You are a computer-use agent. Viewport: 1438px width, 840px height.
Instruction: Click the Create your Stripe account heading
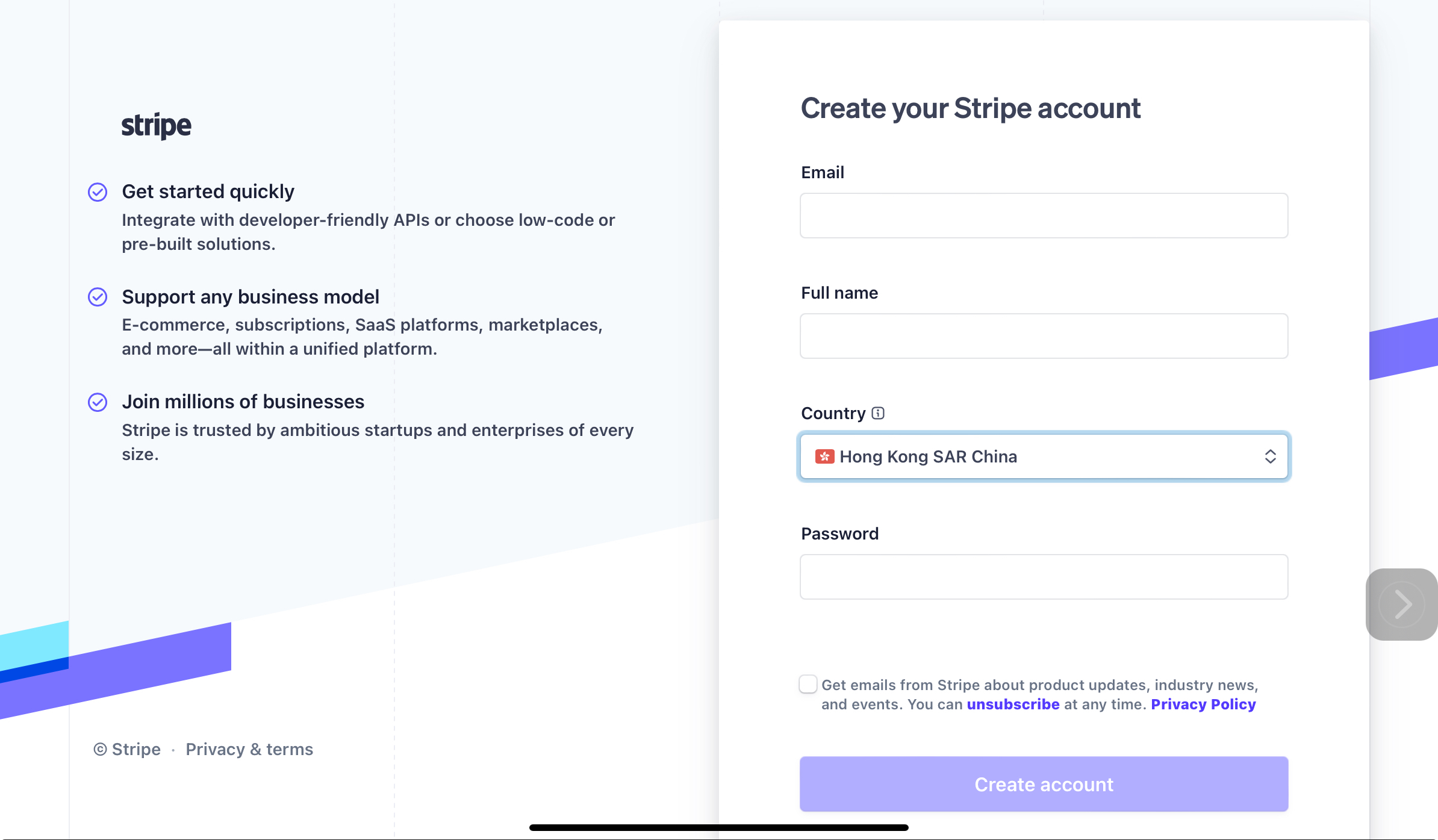pos(971,108)
